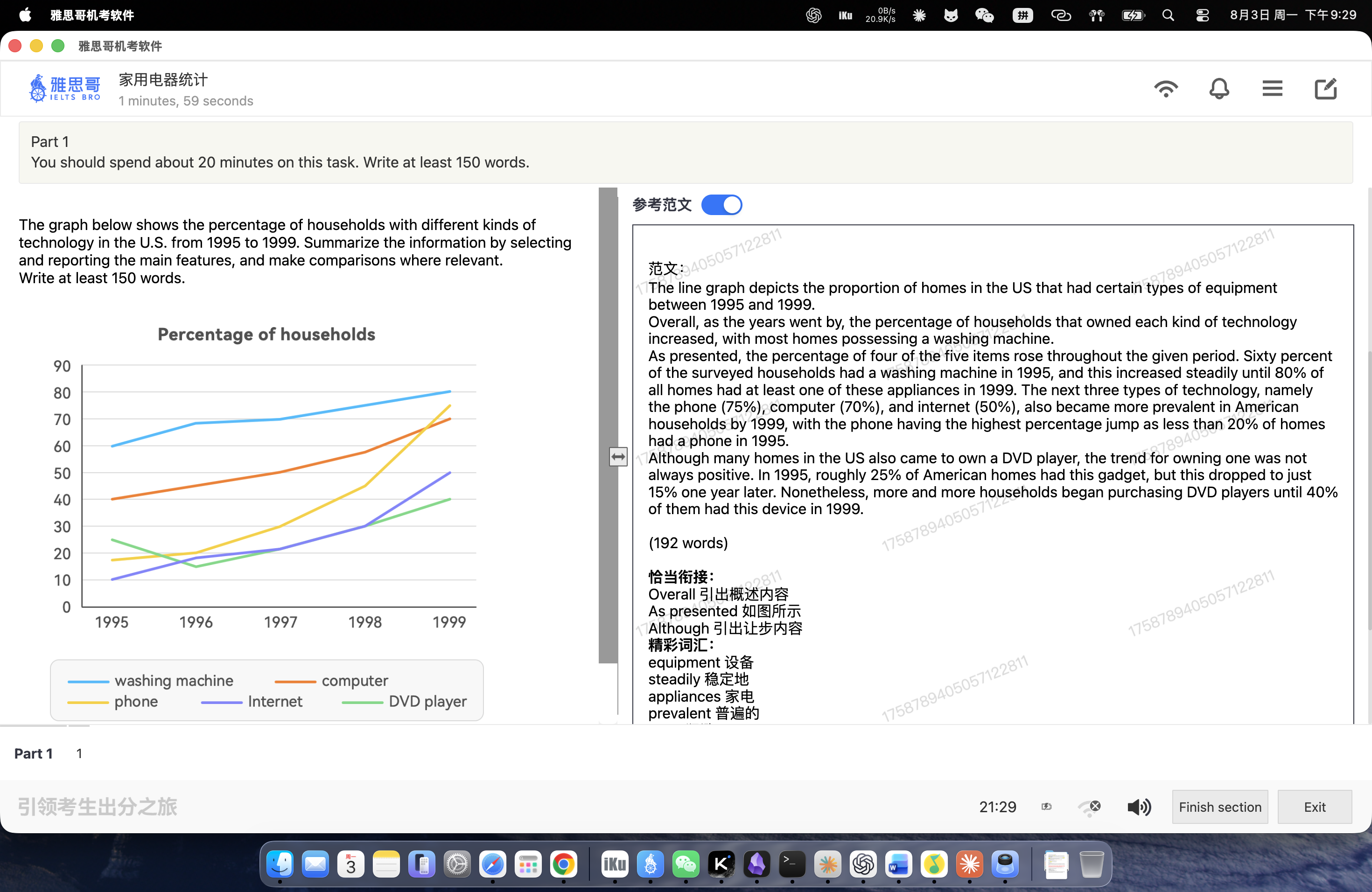Open Google Chrome from the Dock

(x=563, y=864)
